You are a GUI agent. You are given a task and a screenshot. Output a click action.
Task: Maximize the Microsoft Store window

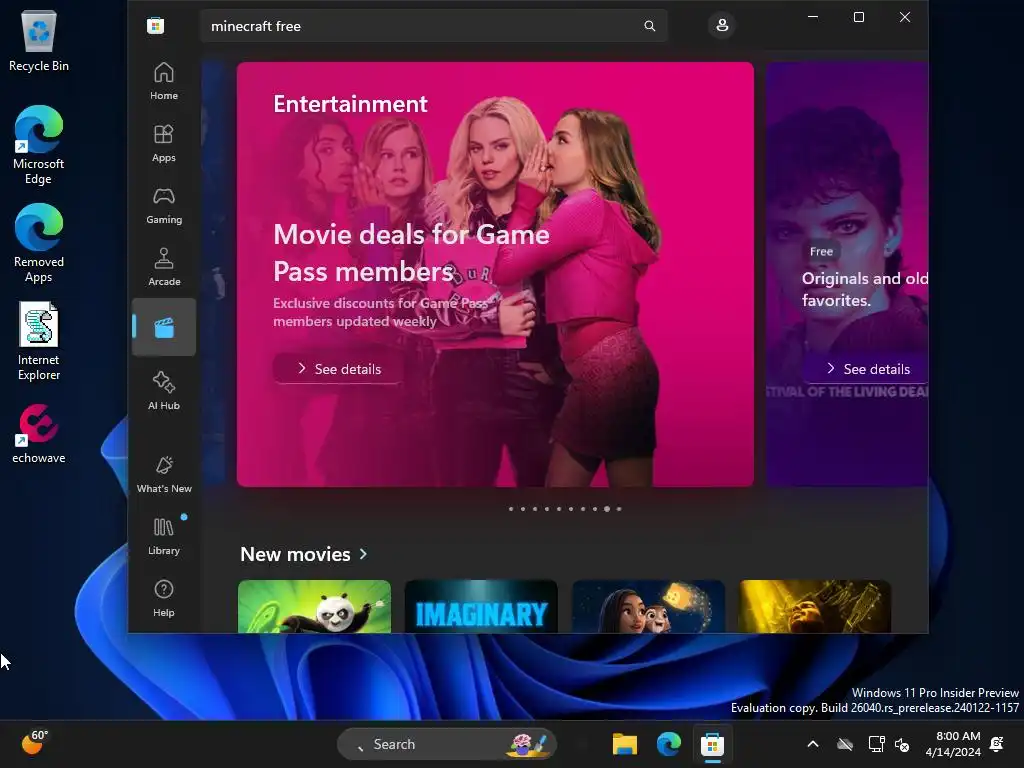[x=859, y=17]
